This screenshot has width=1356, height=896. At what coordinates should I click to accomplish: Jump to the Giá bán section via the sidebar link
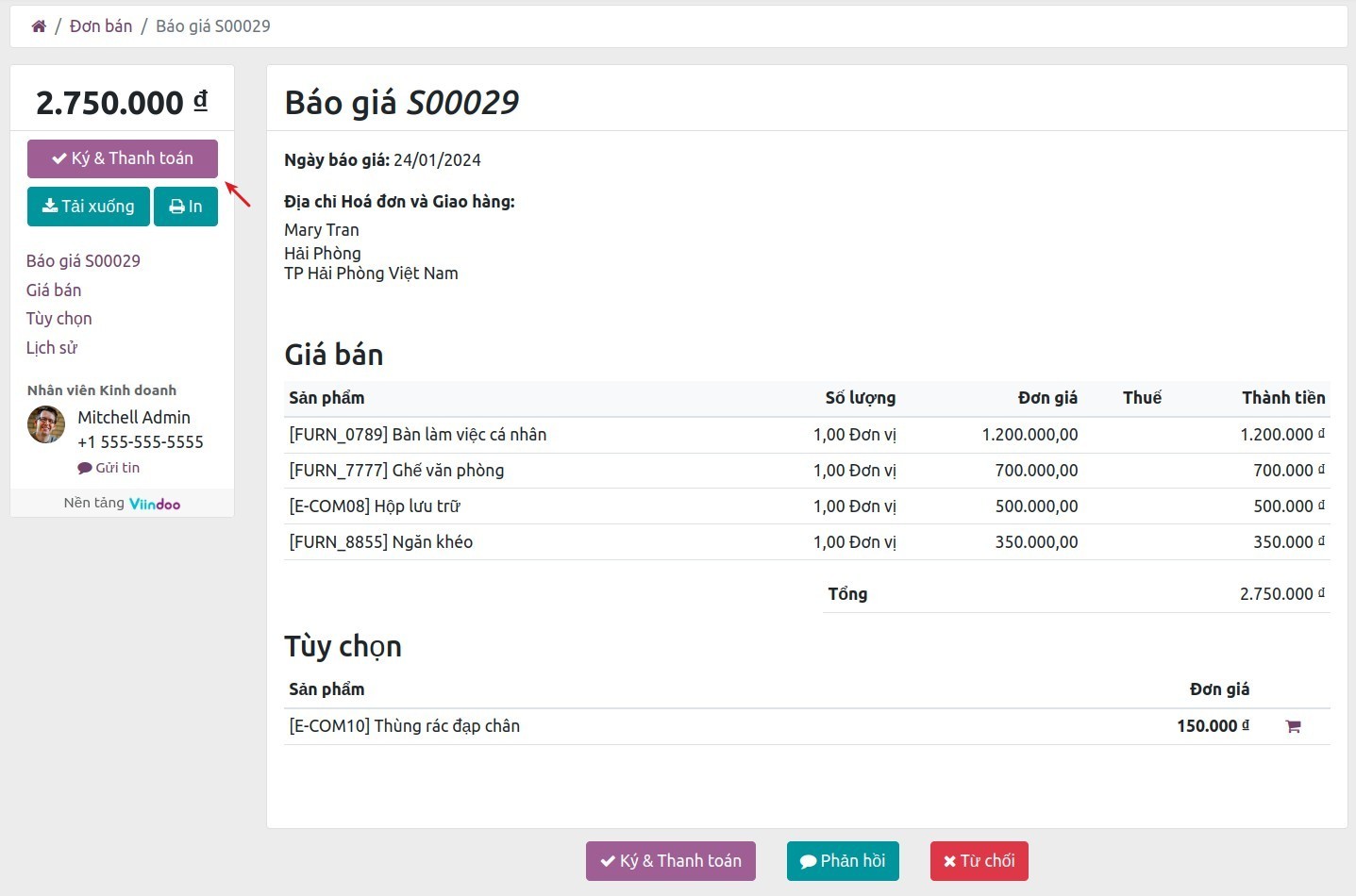click(x=54, y=290)
